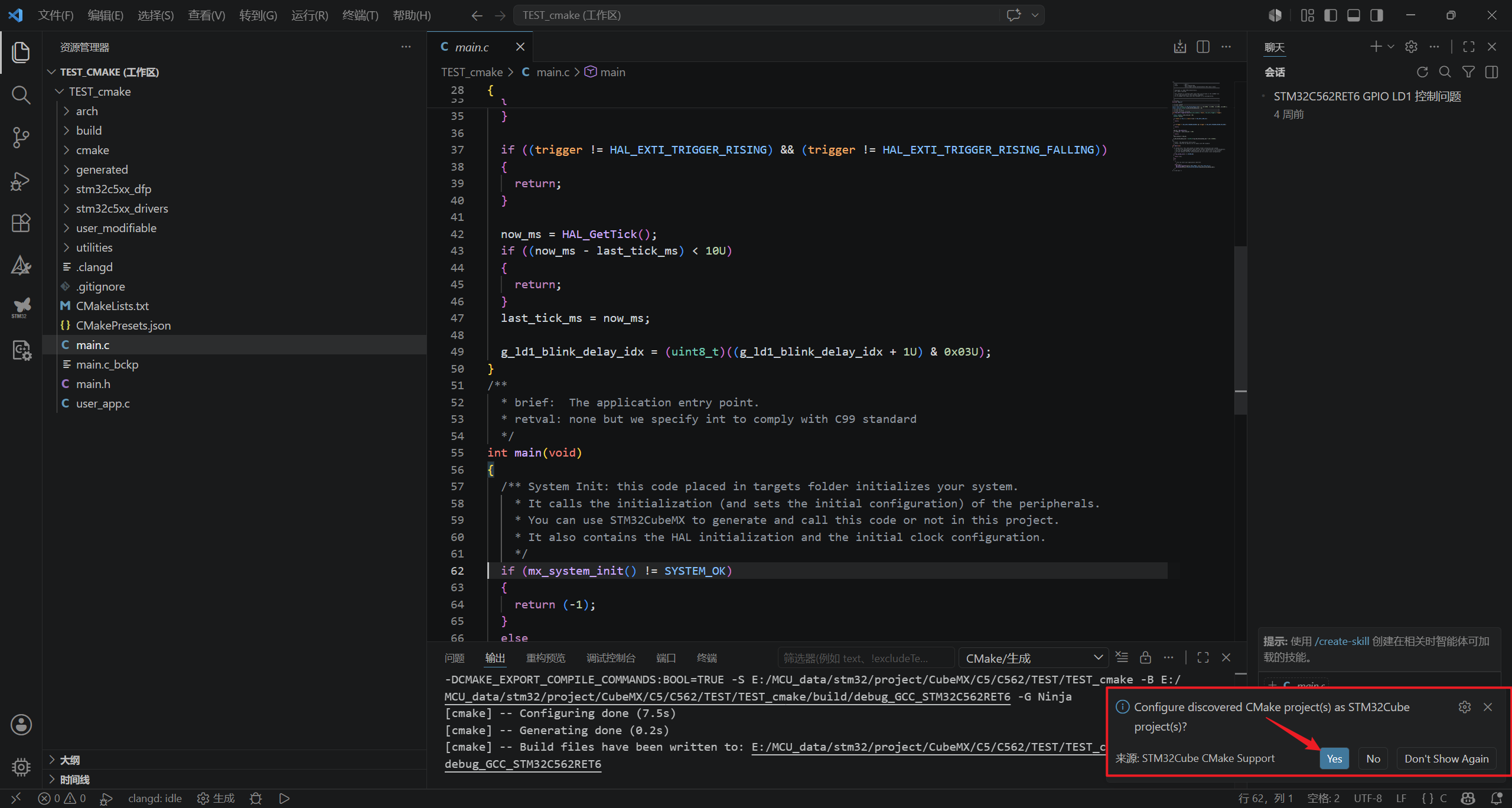Viewport: 1512px width, 808px height.
Task: Expand the stm32c5xx_drivers folder
Action: pyautogui.click(x=122, y=208)
